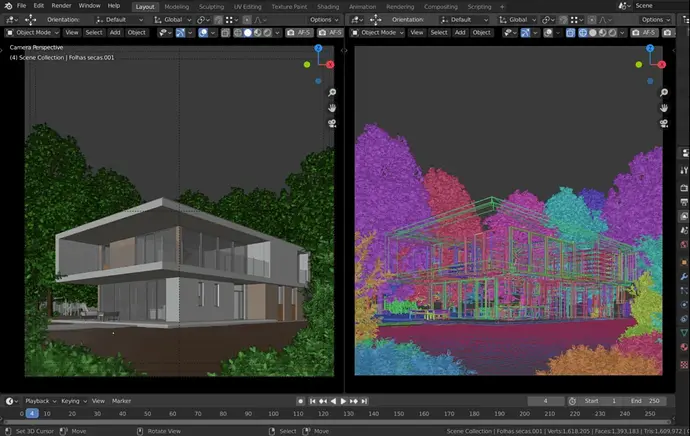Image resolution: width=690 pixels, height=436 pixels.
Task: Toggle the camera view icon in right viewport
Action: click(x=664, y=123)
